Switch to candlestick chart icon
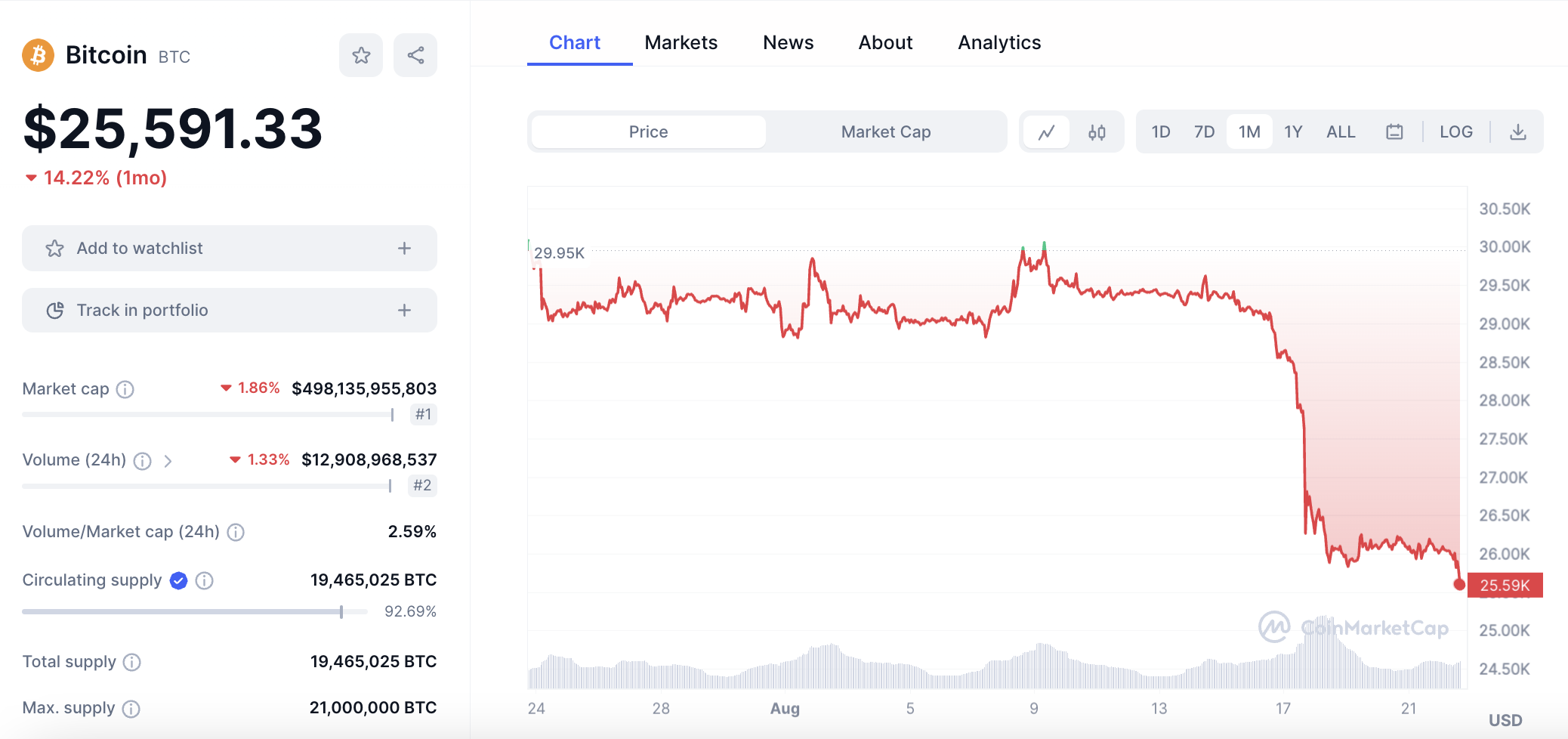This screenshot has height=739, width=1568. tap(1097, 132)
